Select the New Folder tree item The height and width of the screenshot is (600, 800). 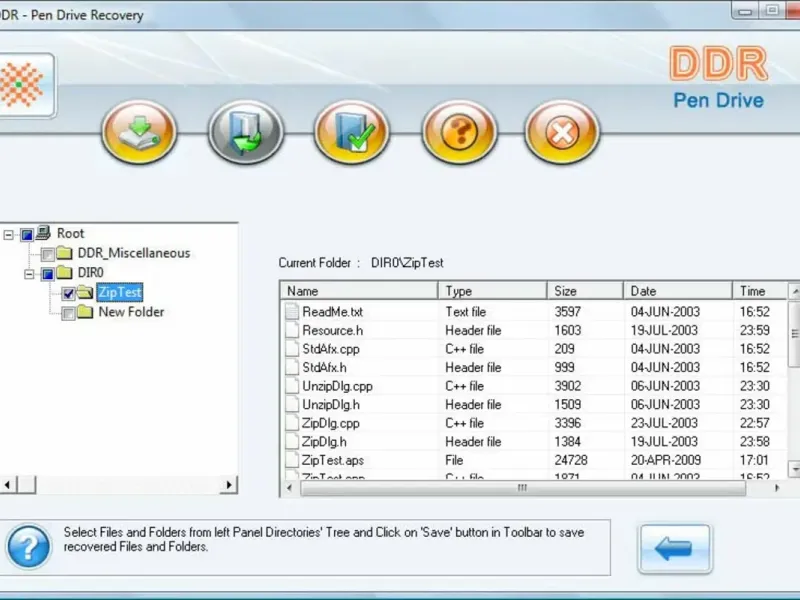click(131, 312)
